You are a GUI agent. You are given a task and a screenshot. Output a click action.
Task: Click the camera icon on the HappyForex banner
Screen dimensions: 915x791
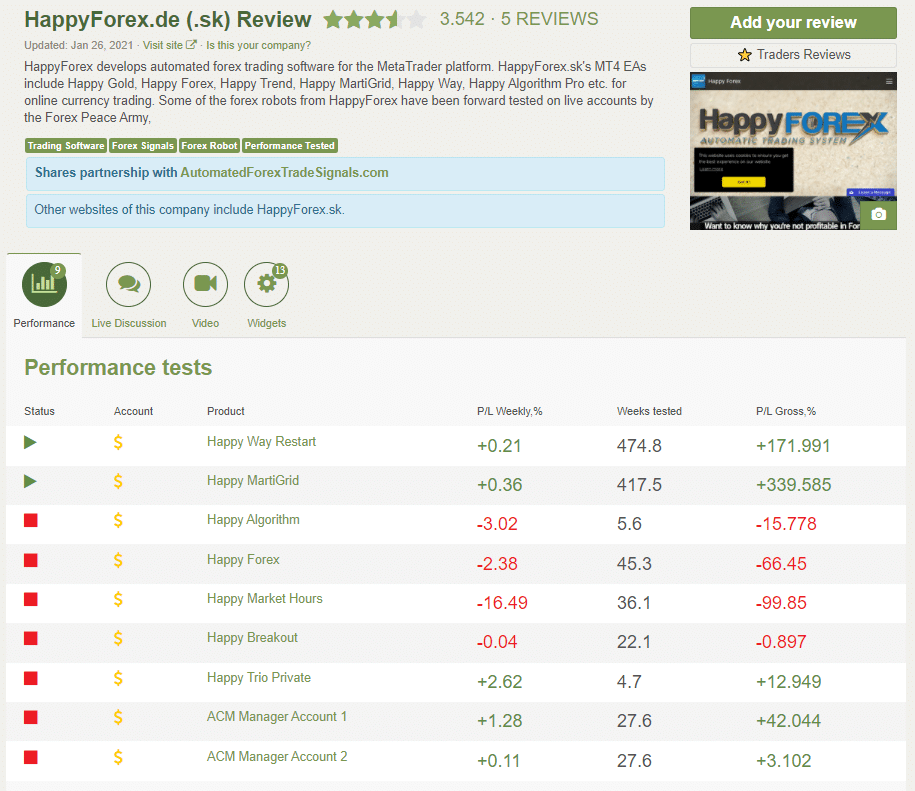tap(877, 214)
